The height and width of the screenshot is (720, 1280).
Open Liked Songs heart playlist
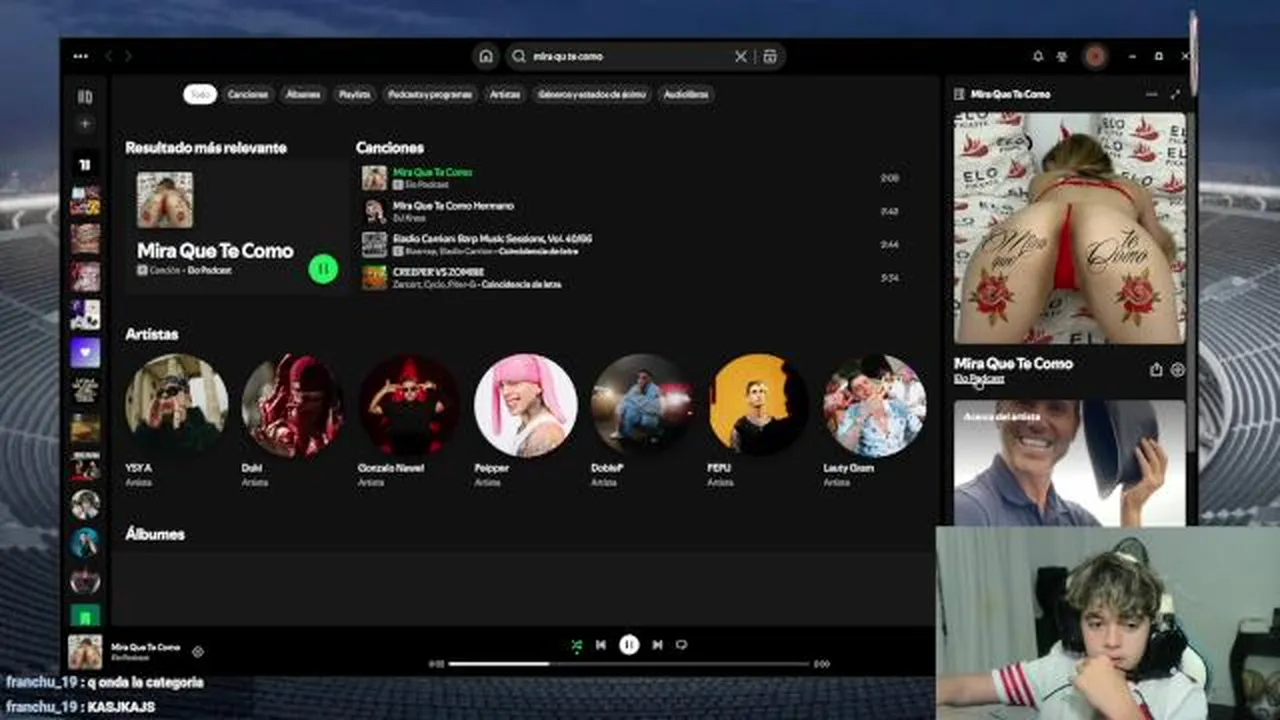tap(85, 352)
